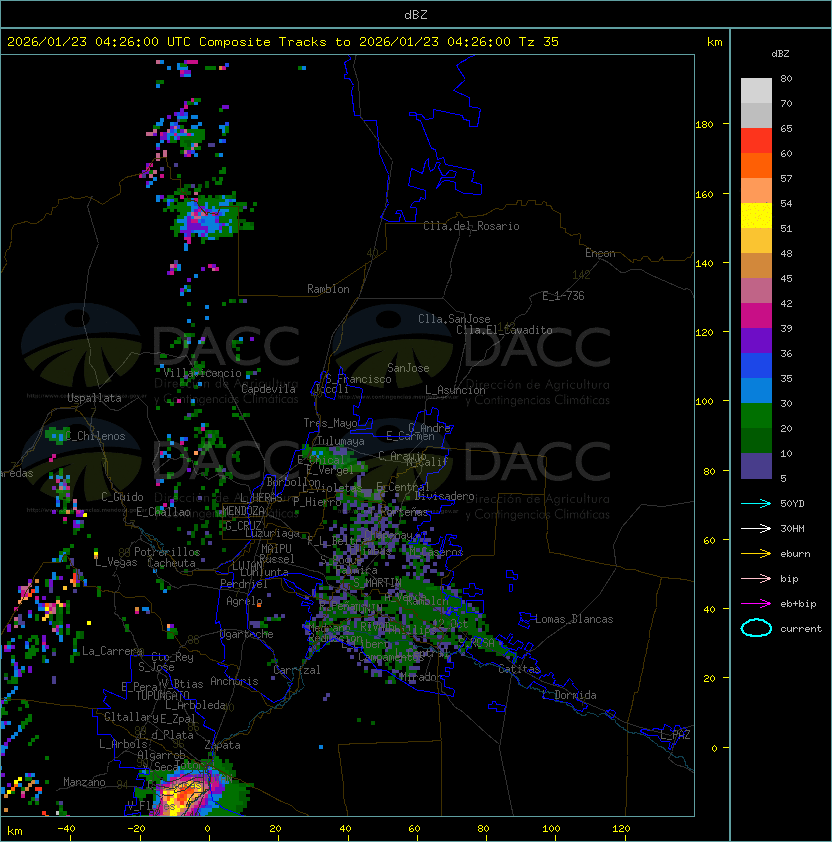Click the Tres_Mayo map label
832x842 pixels.
tap(330, 423)
